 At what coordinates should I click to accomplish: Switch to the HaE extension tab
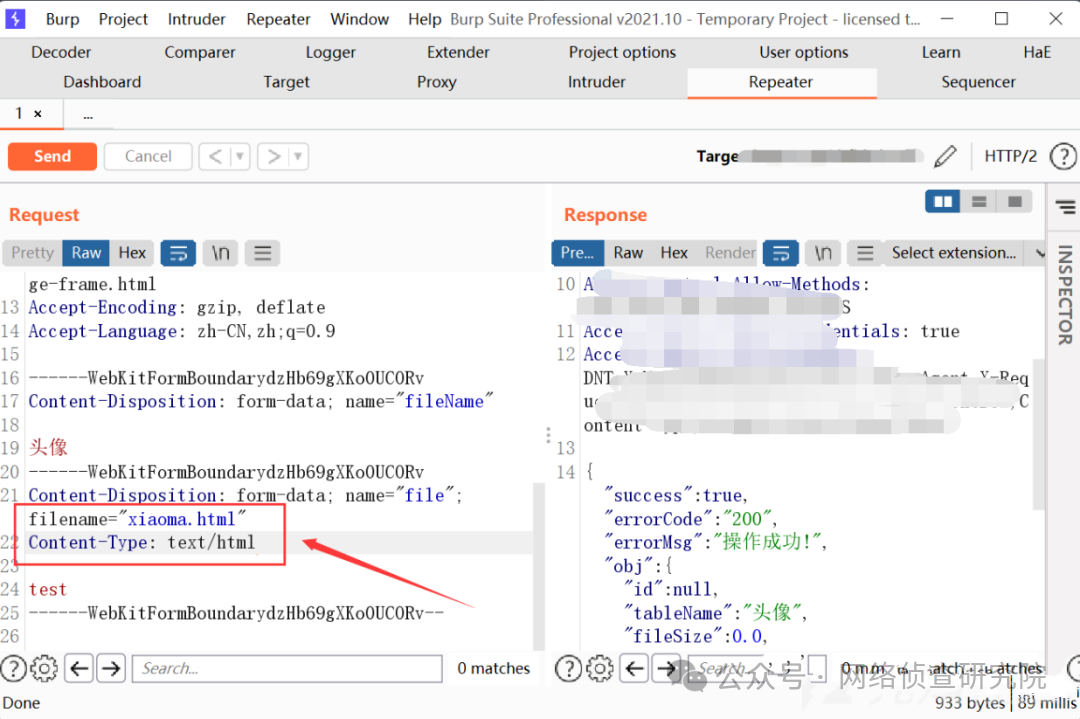(x=1037, y=52)
